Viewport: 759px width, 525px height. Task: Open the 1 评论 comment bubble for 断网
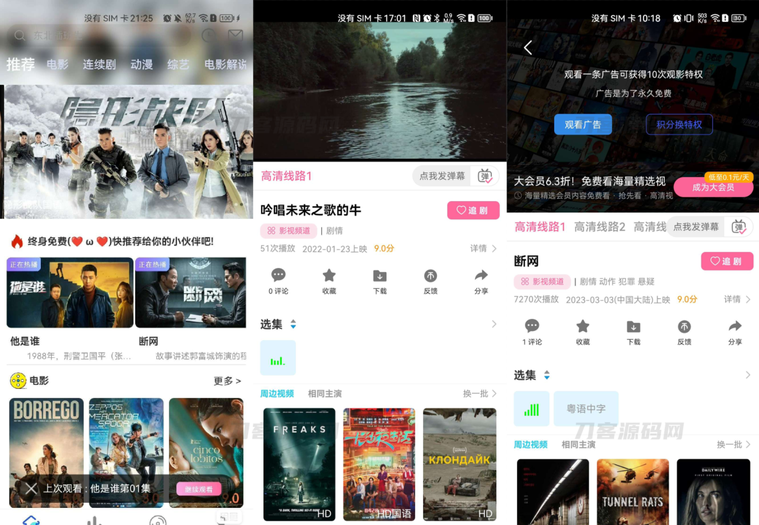click(532, 331)
